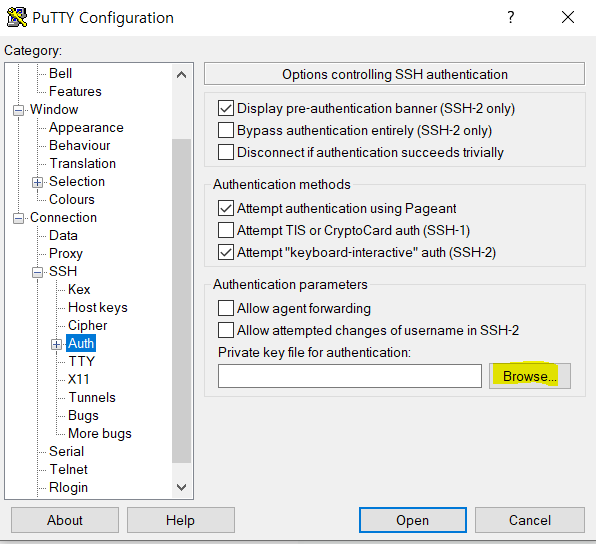Toggle Display pre-authentication banner checkbox

[x=226, y=108]
